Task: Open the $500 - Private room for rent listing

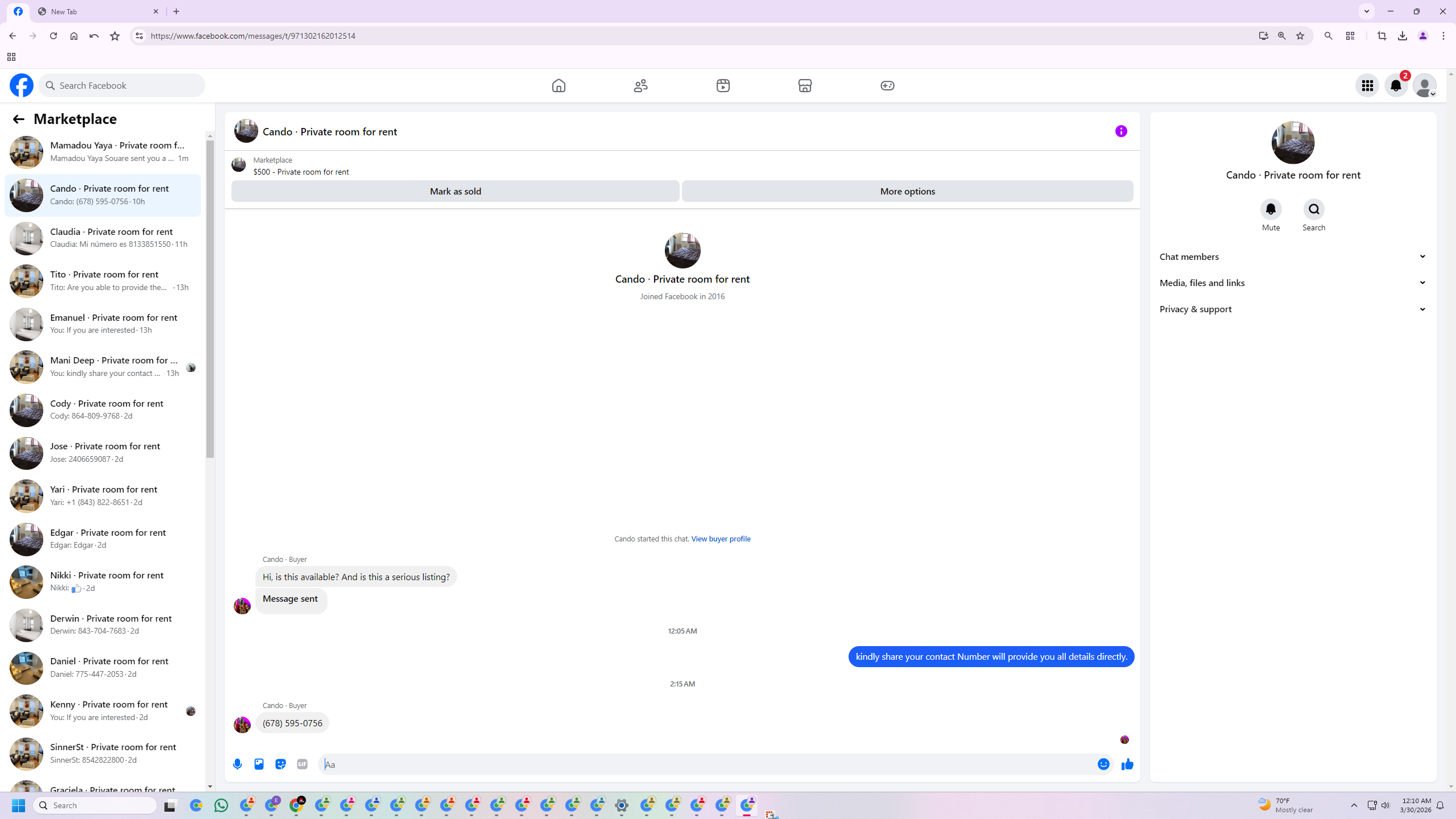Action: 301,172
